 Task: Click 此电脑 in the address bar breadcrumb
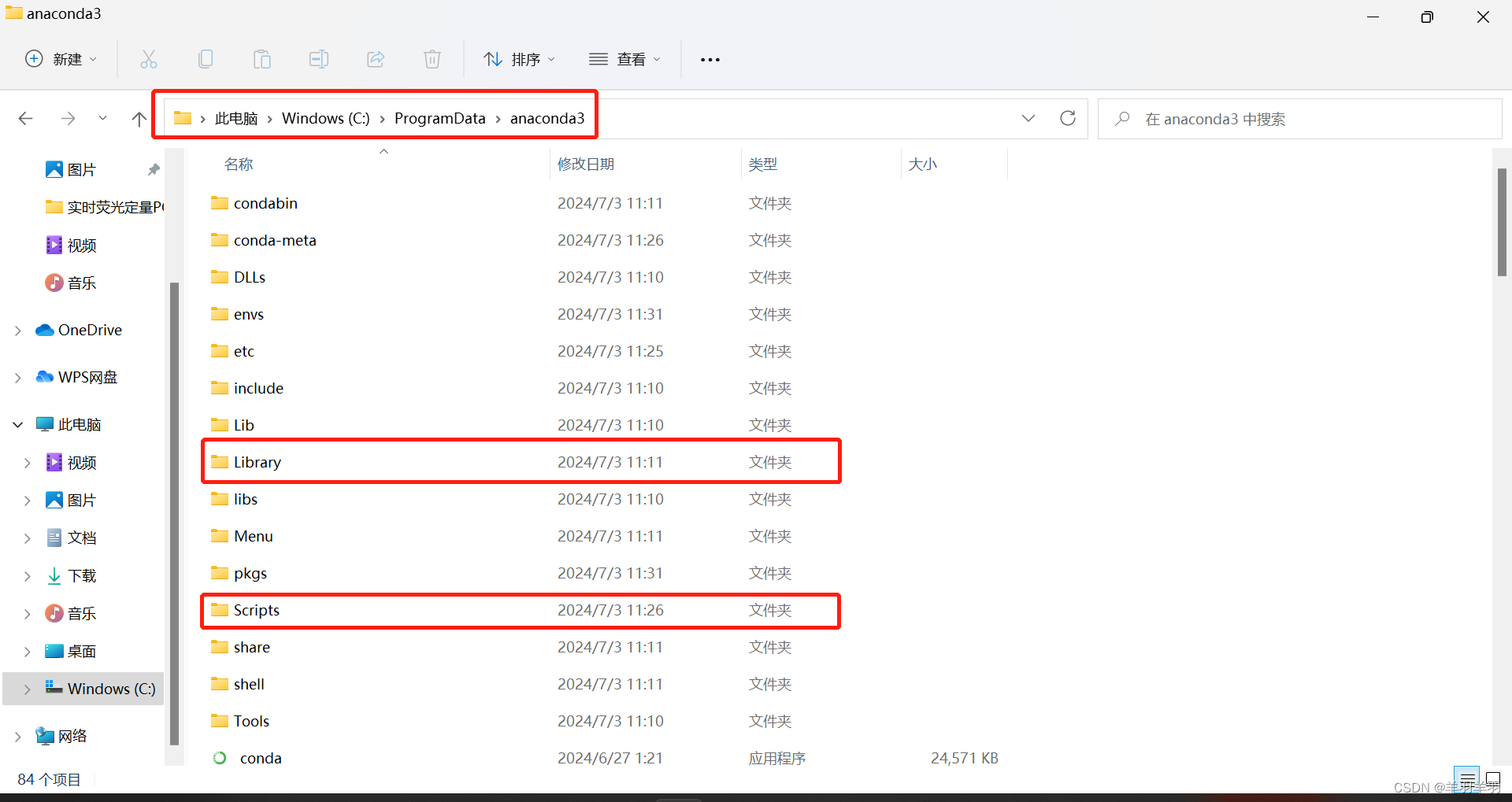pyautogui.click(x=236, y=118)
